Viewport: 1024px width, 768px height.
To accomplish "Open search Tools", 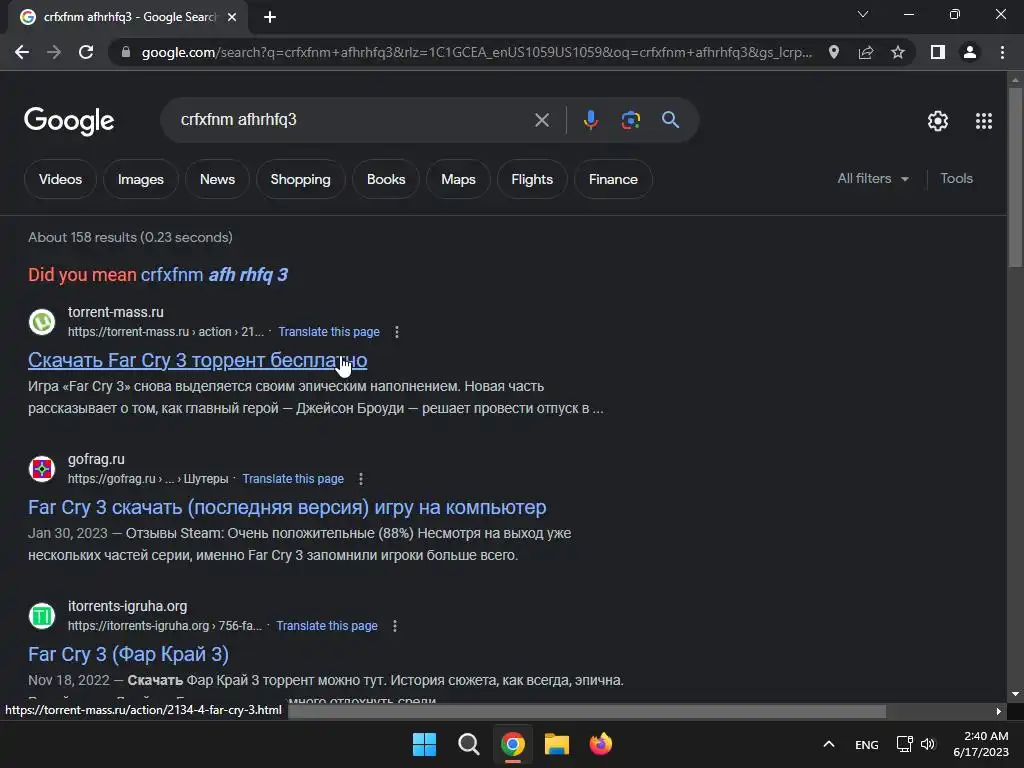I will [x=956, y=178].
